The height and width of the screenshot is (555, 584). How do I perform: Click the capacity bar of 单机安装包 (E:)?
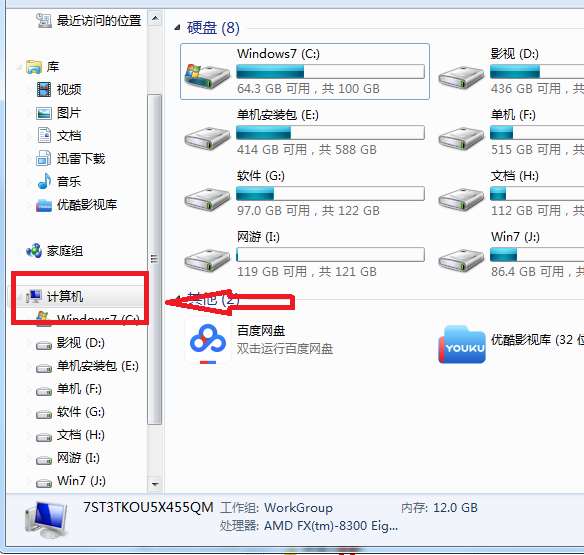pyautogui.click(x=330, y=132)
